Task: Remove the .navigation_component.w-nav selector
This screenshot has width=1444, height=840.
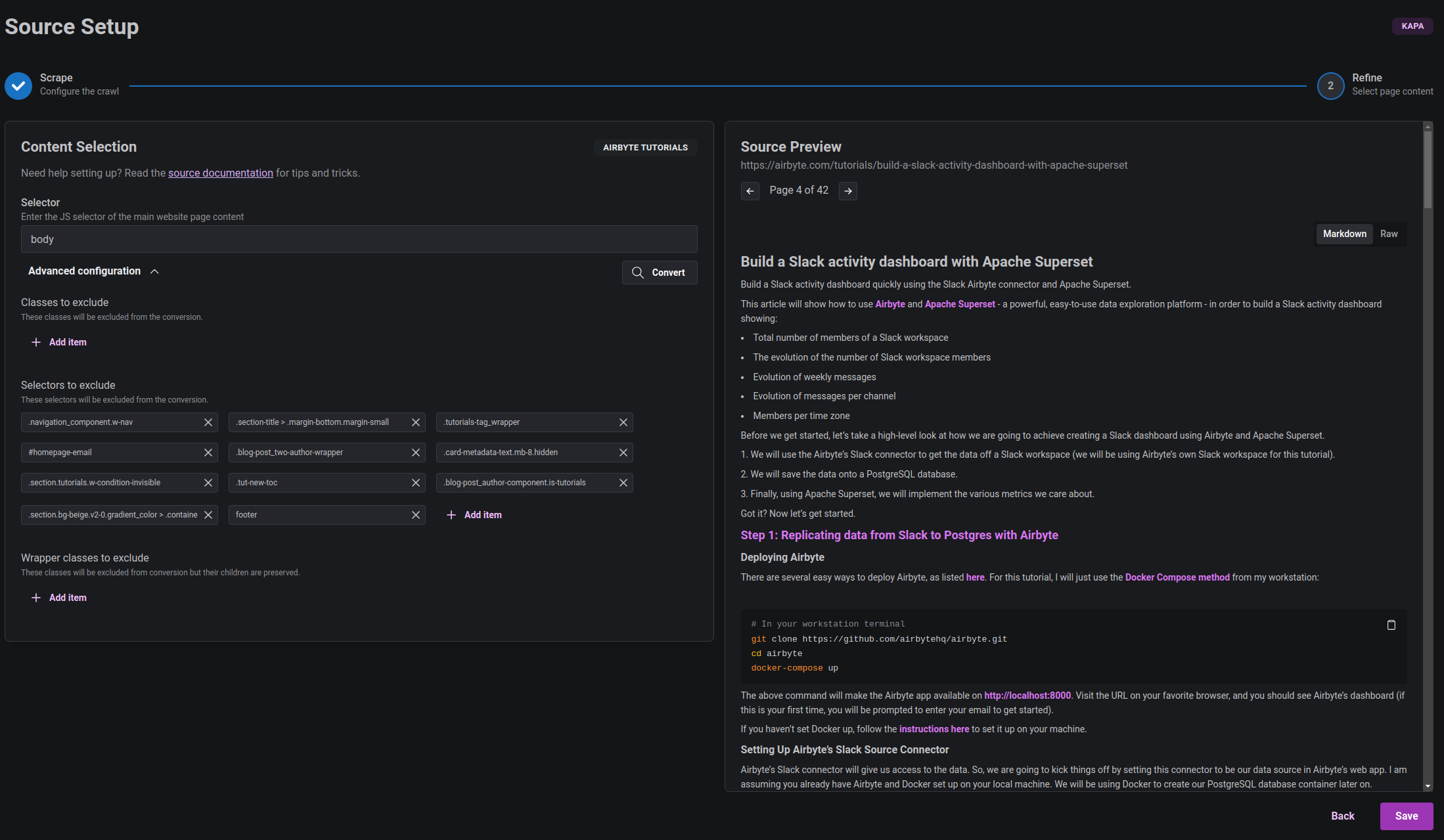Action: click(x=208, y=422)
